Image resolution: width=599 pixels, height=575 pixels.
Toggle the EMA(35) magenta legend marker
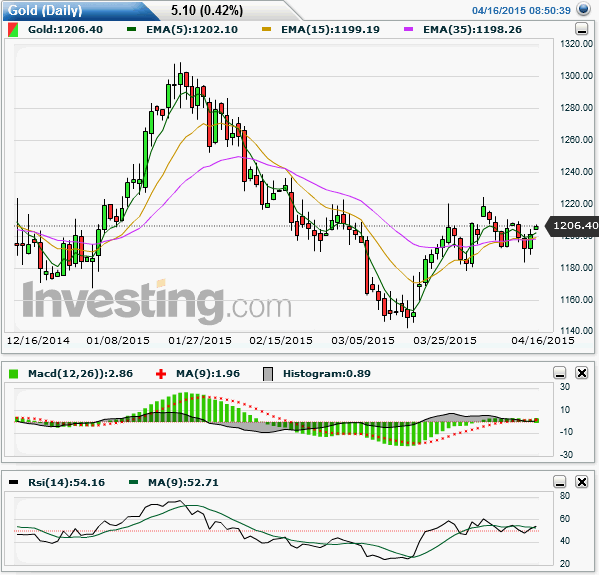coord(408,29)
